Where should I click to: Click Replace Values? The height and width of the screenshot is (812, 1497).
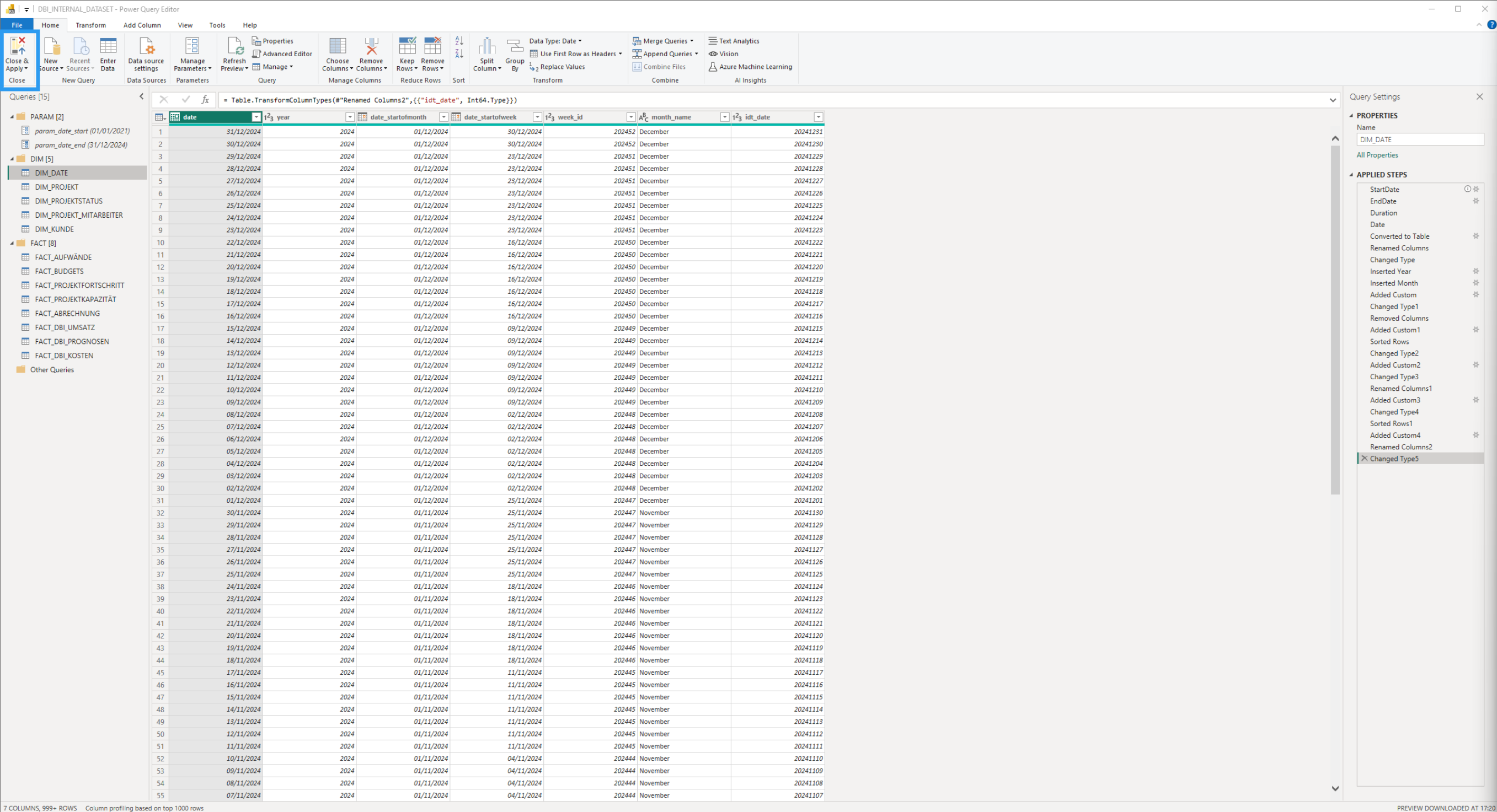click(x=557, y=67)
